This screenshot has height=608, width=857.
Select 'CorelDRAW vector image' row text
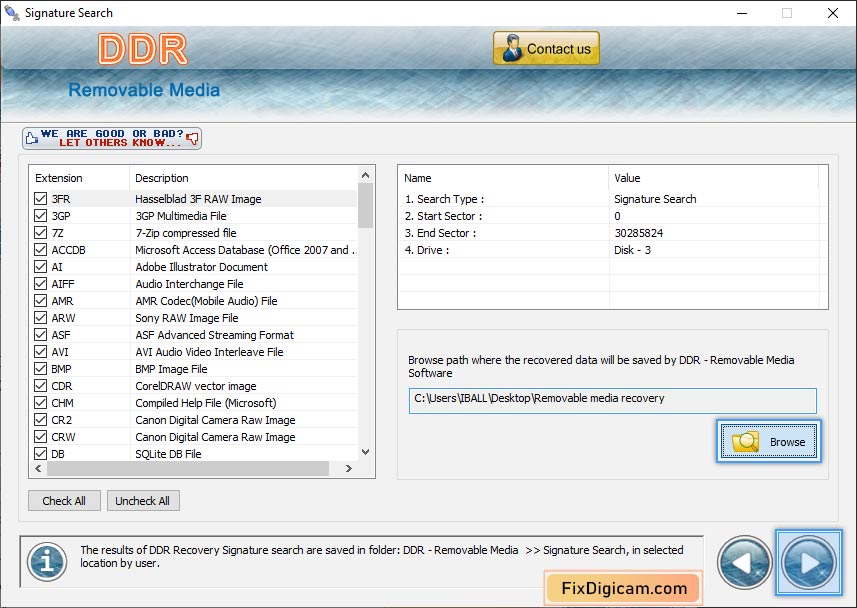pyautogui.click(x=196, y=385)
